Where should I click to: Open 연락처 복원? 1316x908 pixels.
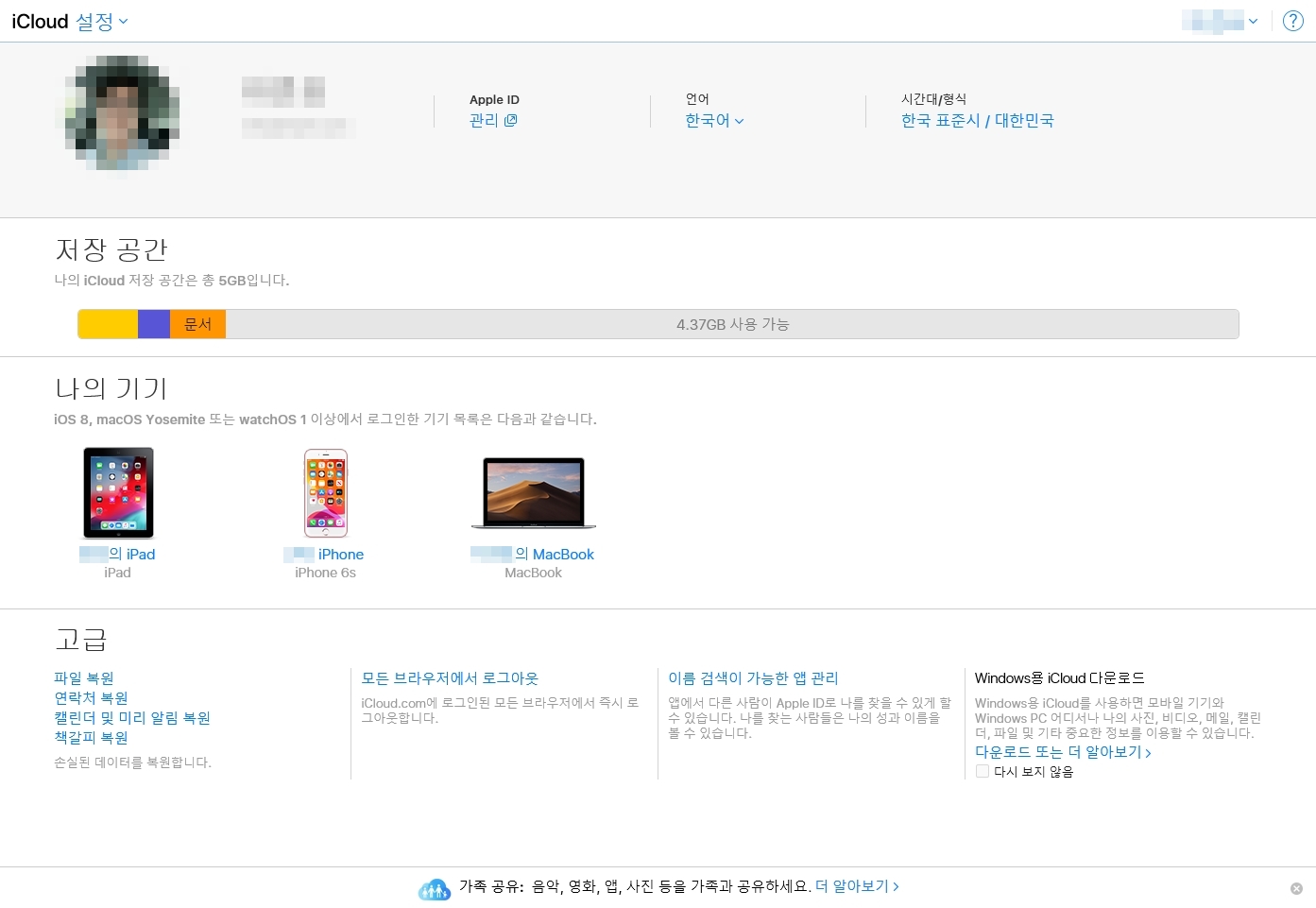pos(91,697)
